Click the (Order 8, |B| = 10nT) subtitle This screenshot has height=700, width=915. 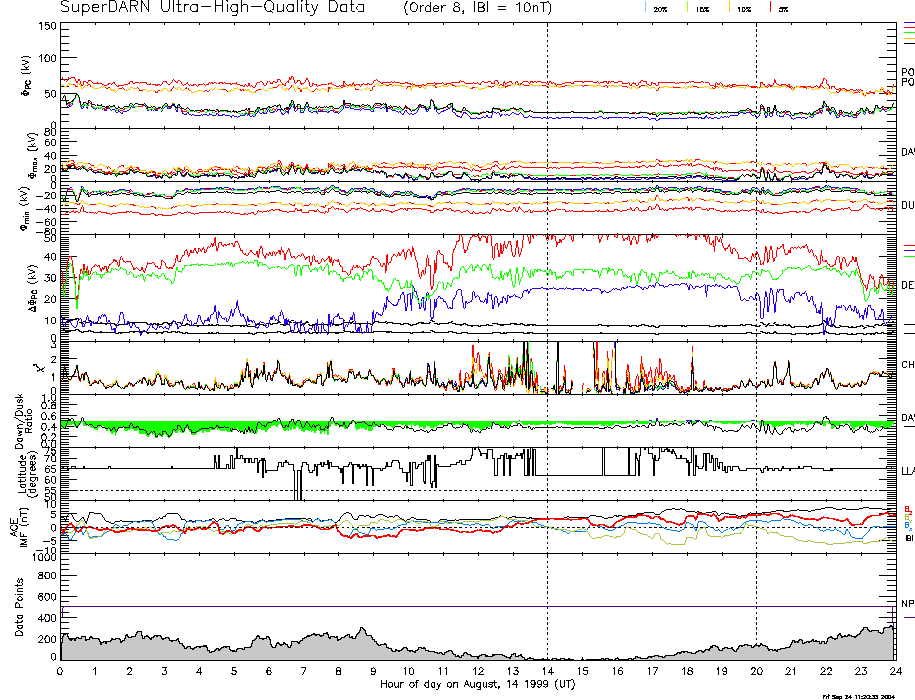pyautogui.click(x=490, y=8)
